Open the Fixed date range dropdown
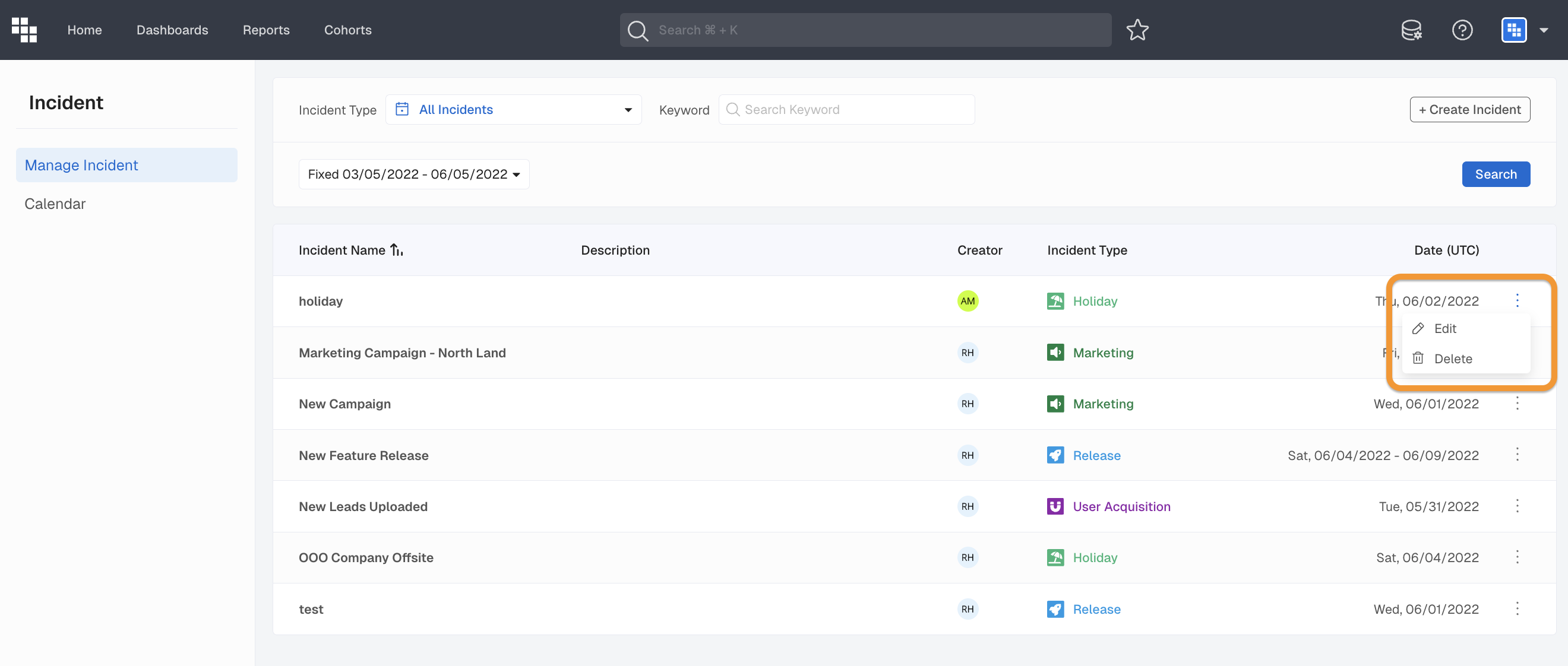Screen dimensions: 1568x666 [x=414, y=174]
